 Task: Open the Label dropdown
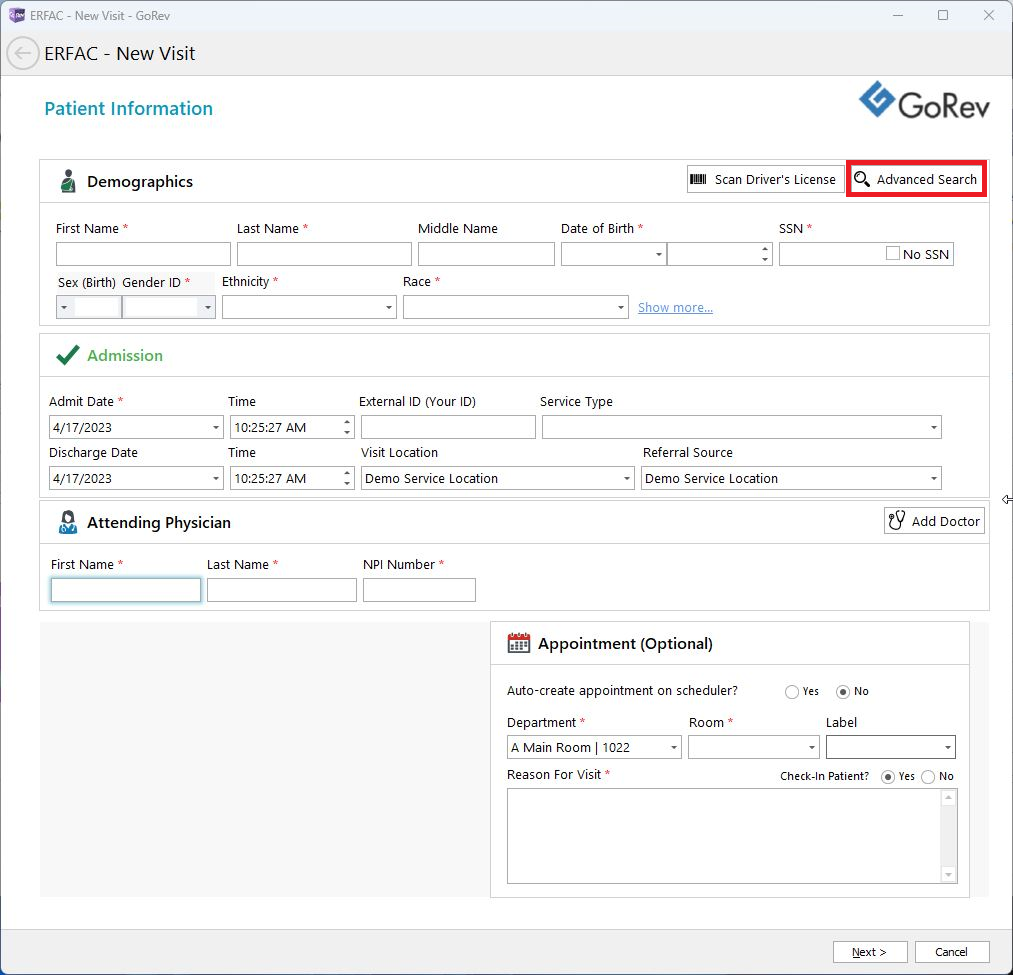point(948,748)
